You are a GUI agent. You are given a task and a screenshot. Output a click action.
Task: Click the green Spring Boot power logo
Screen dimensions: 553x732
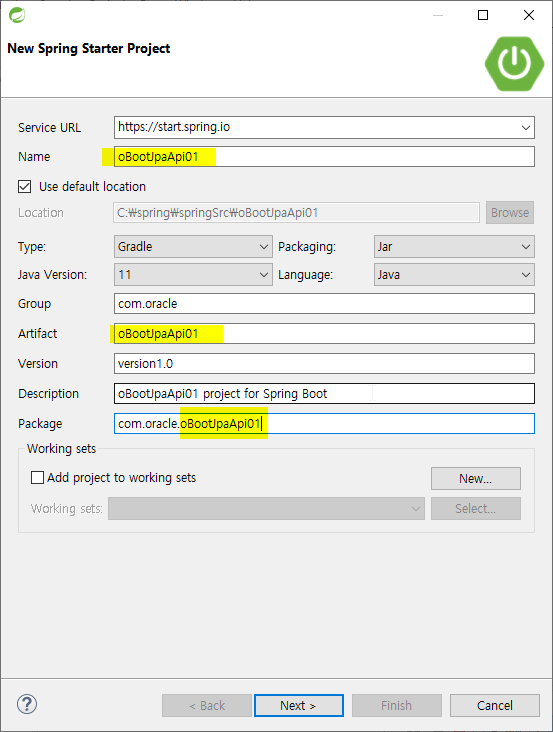(x=514, y=63)
